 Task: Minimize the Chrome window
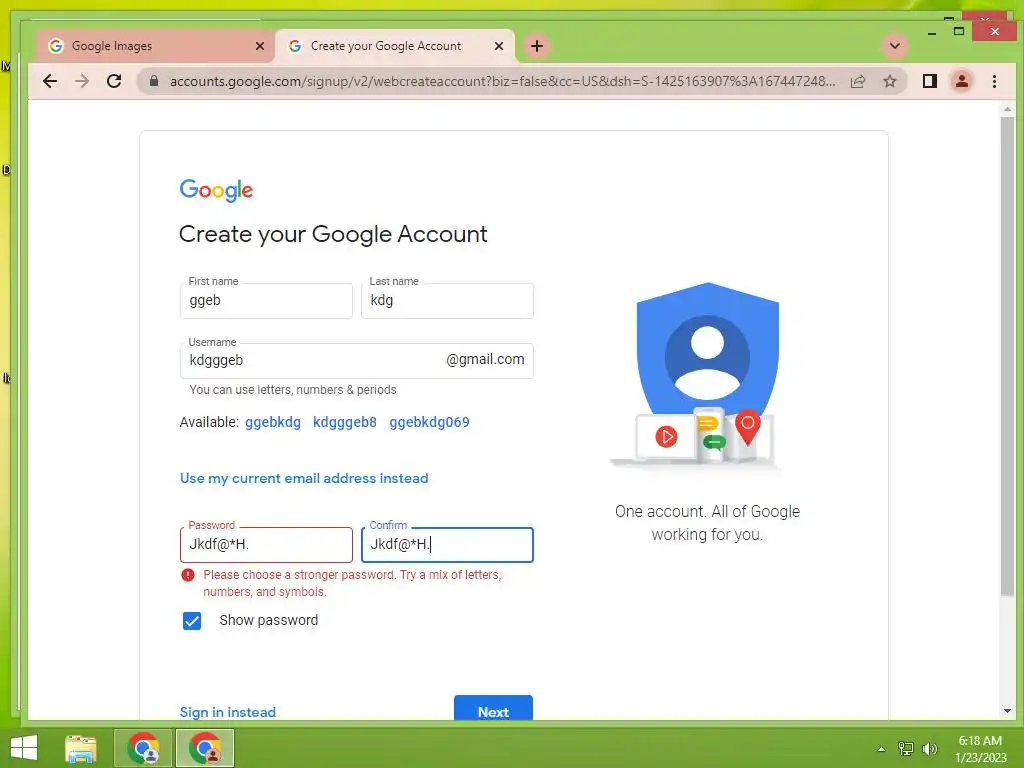point(932,32)
